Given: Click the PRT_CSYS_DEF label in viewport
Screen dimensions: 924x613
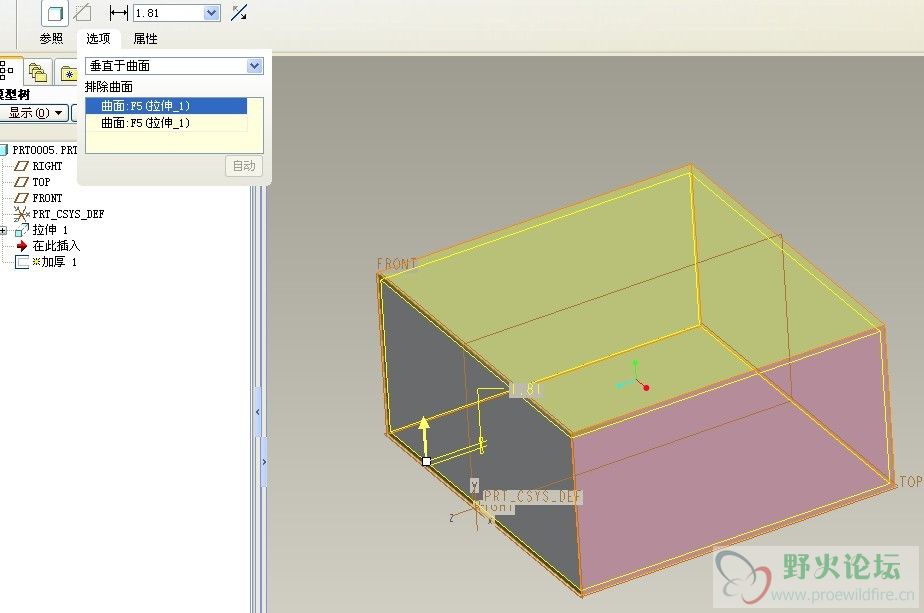Looking at the screenshot, I should tap(532, 497).
